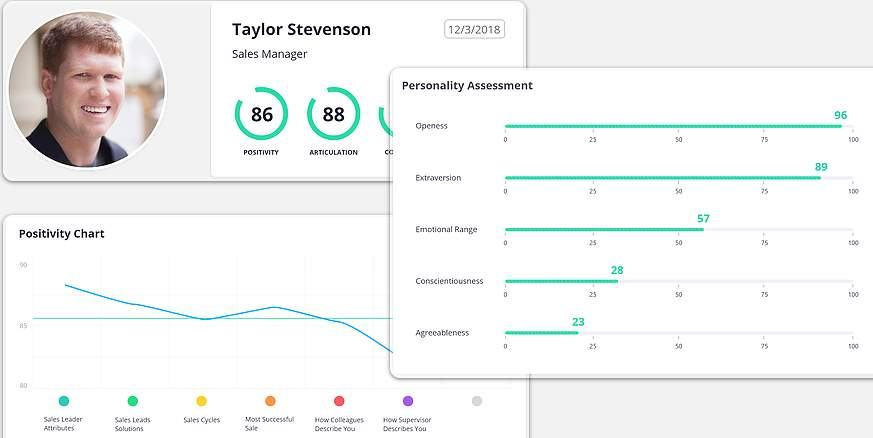Select the purple How Supervisor Describes You dot

pos(408,401)
